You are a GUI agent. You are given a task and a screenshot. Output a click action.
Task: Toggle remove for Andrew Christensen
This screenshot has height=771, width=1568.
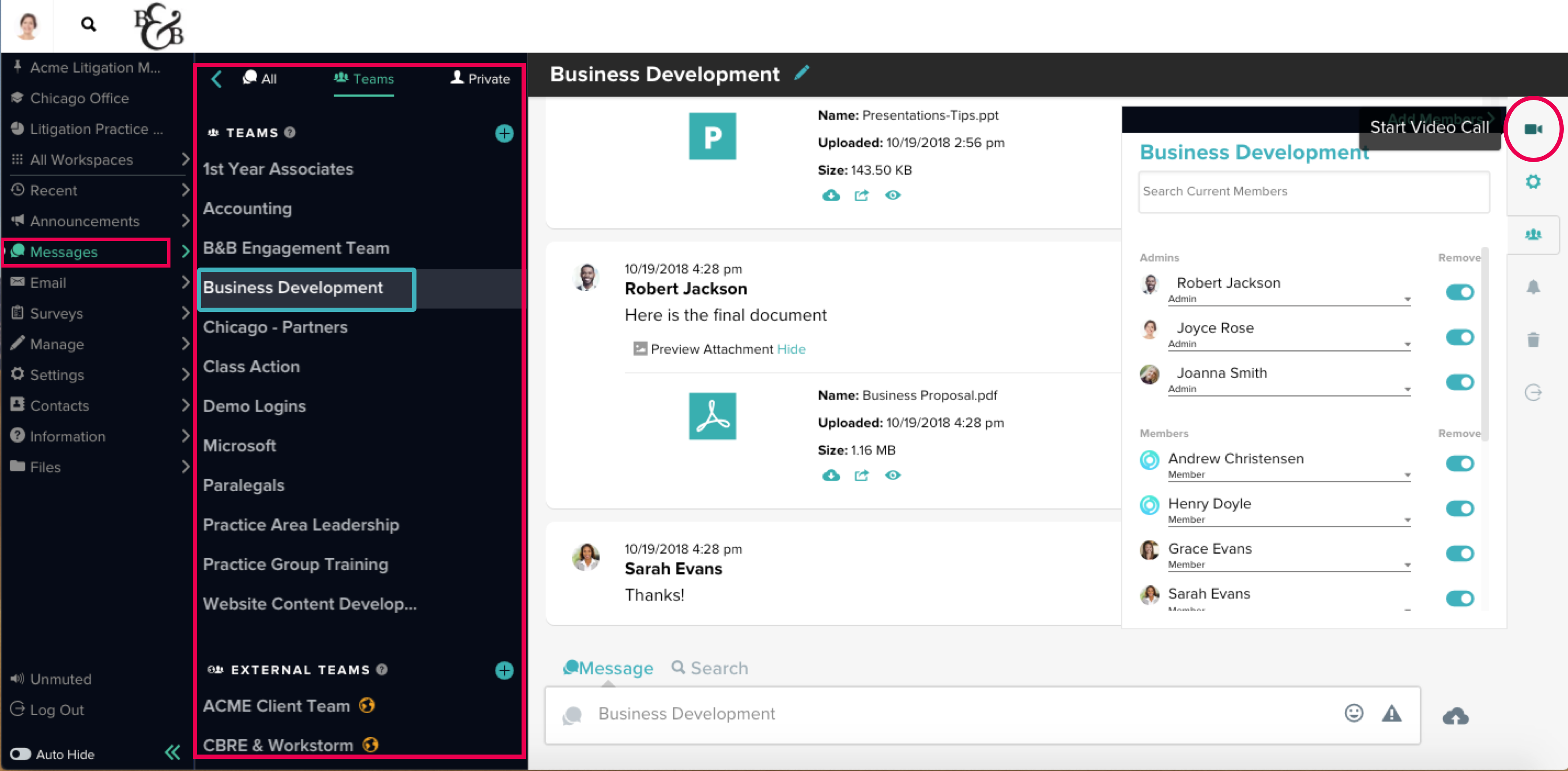1460,464
